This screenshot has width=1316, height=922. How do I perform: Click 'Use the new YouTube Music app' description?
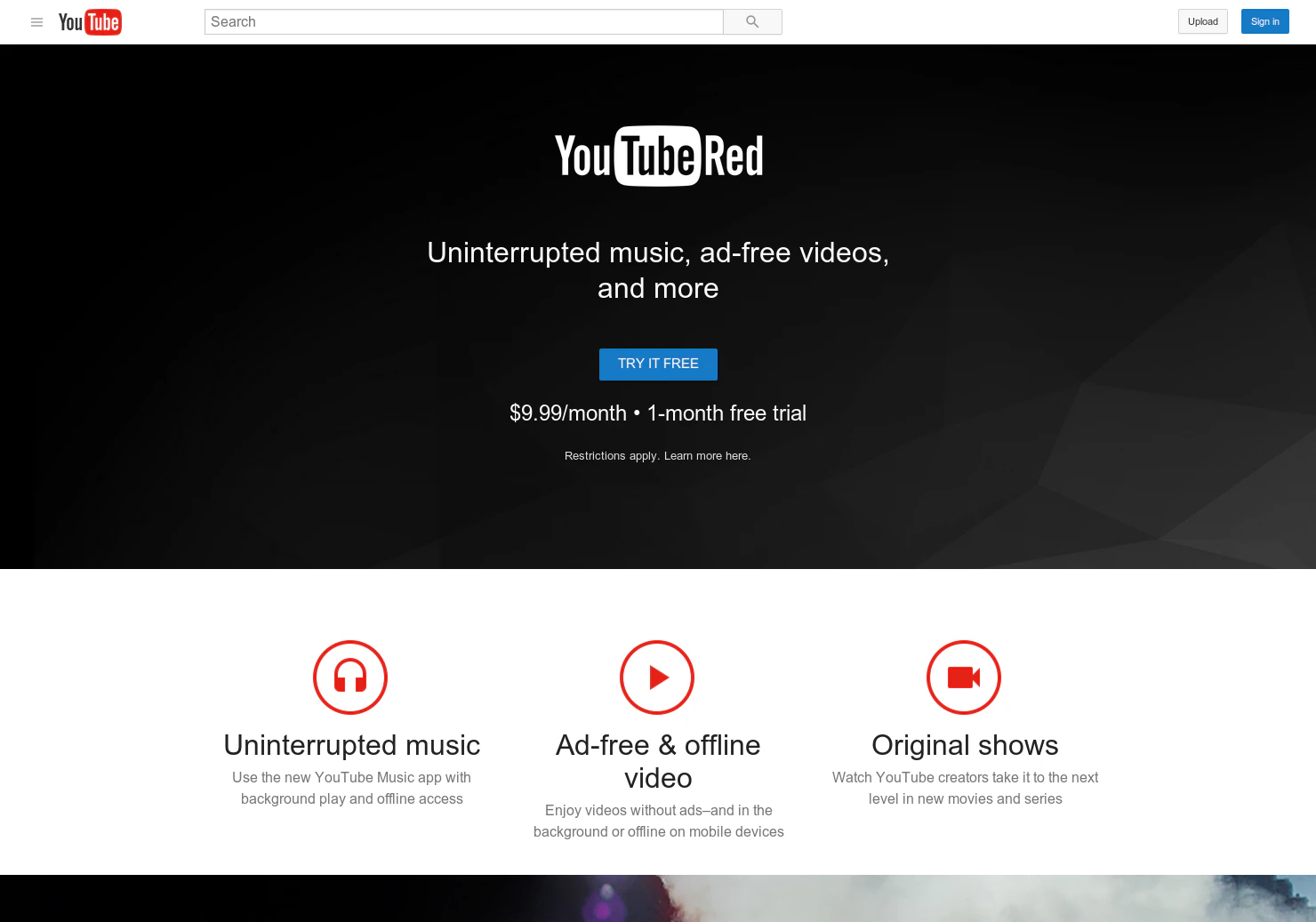pyautogui.click(x=352, y=788)
